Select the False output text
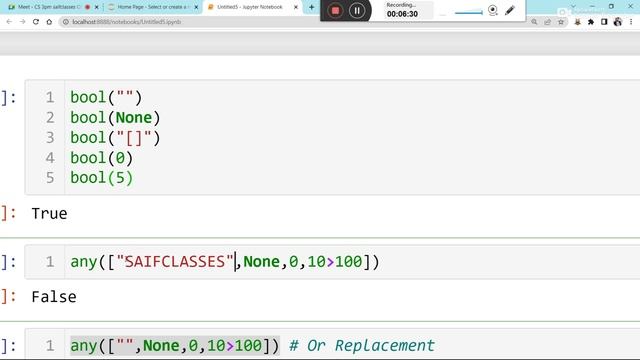640x360 pixels. coord(54,297)
